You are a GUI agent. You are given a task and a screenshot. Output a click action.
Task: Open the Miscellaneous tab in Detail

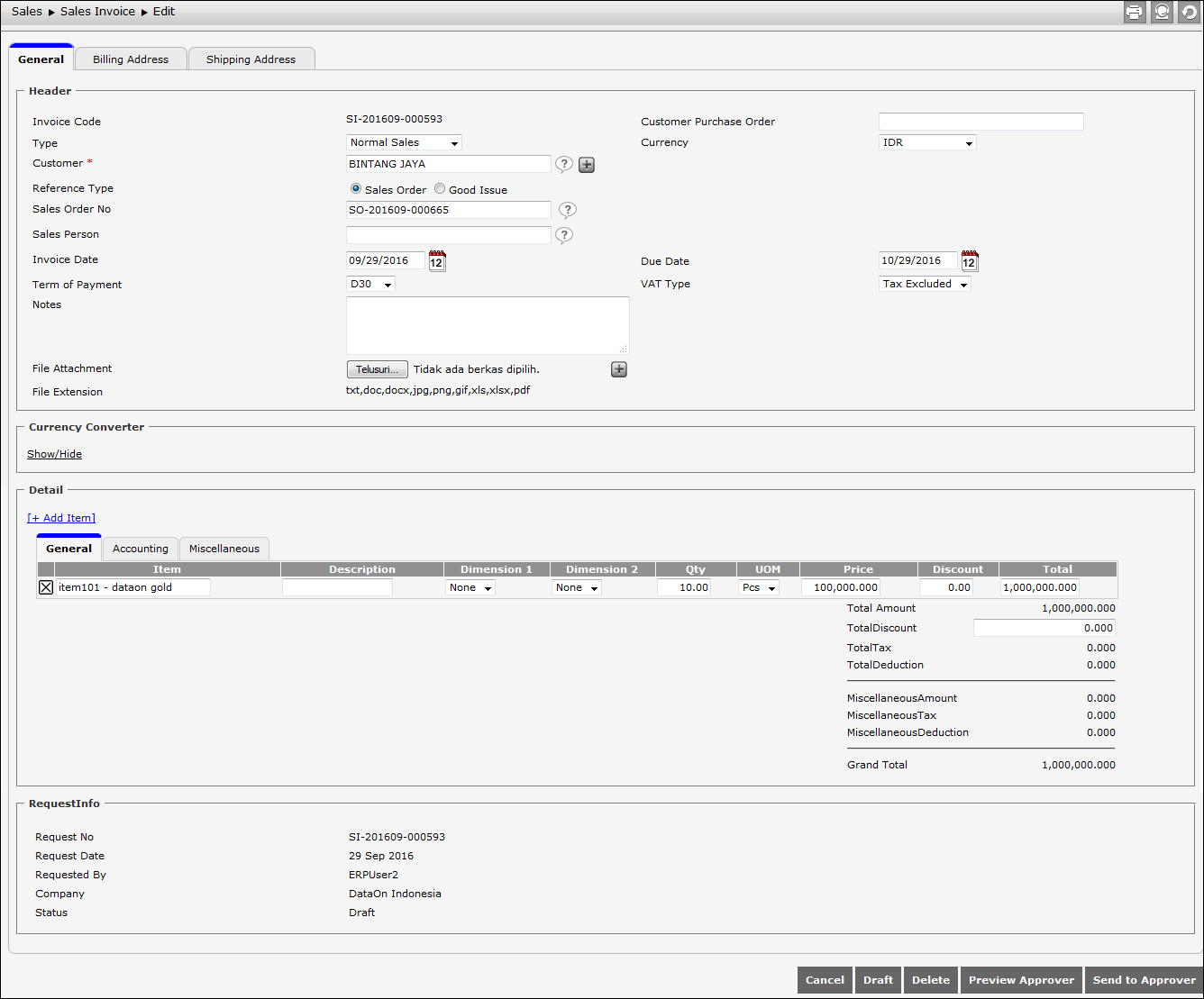[224, 549]
